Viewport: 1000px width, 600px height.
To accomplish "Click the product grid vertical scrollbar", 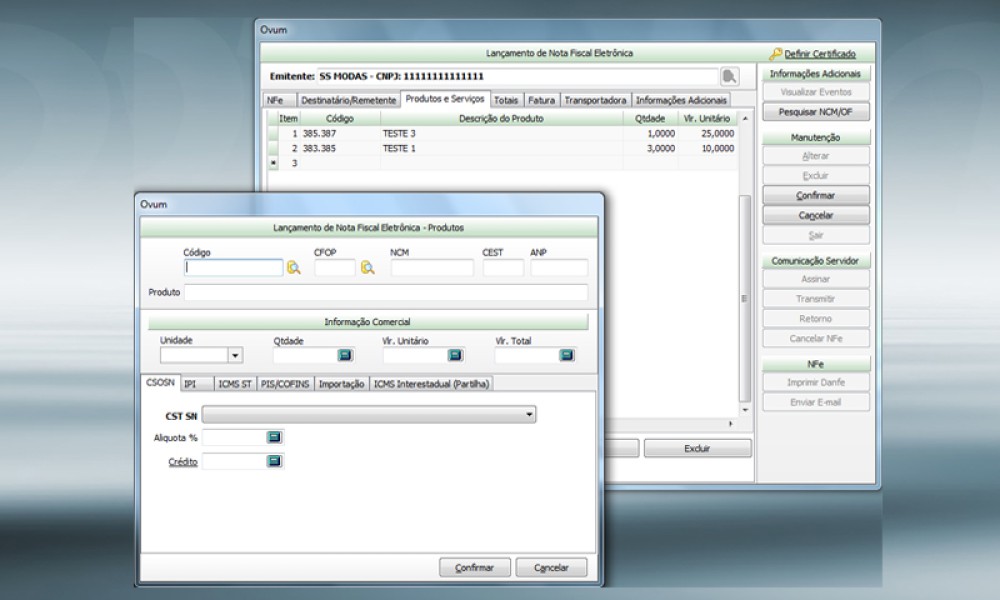I will click(743, 298).
